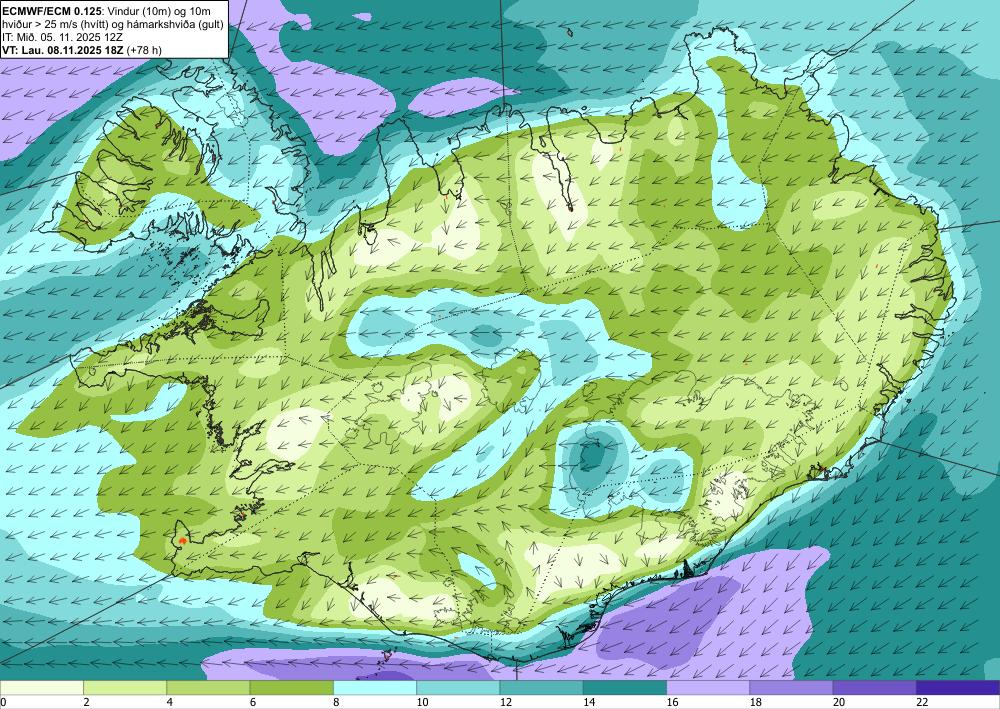1000x709 pixels.
Task: Click the legend scale label '16'
Action: tap(672, 702)
